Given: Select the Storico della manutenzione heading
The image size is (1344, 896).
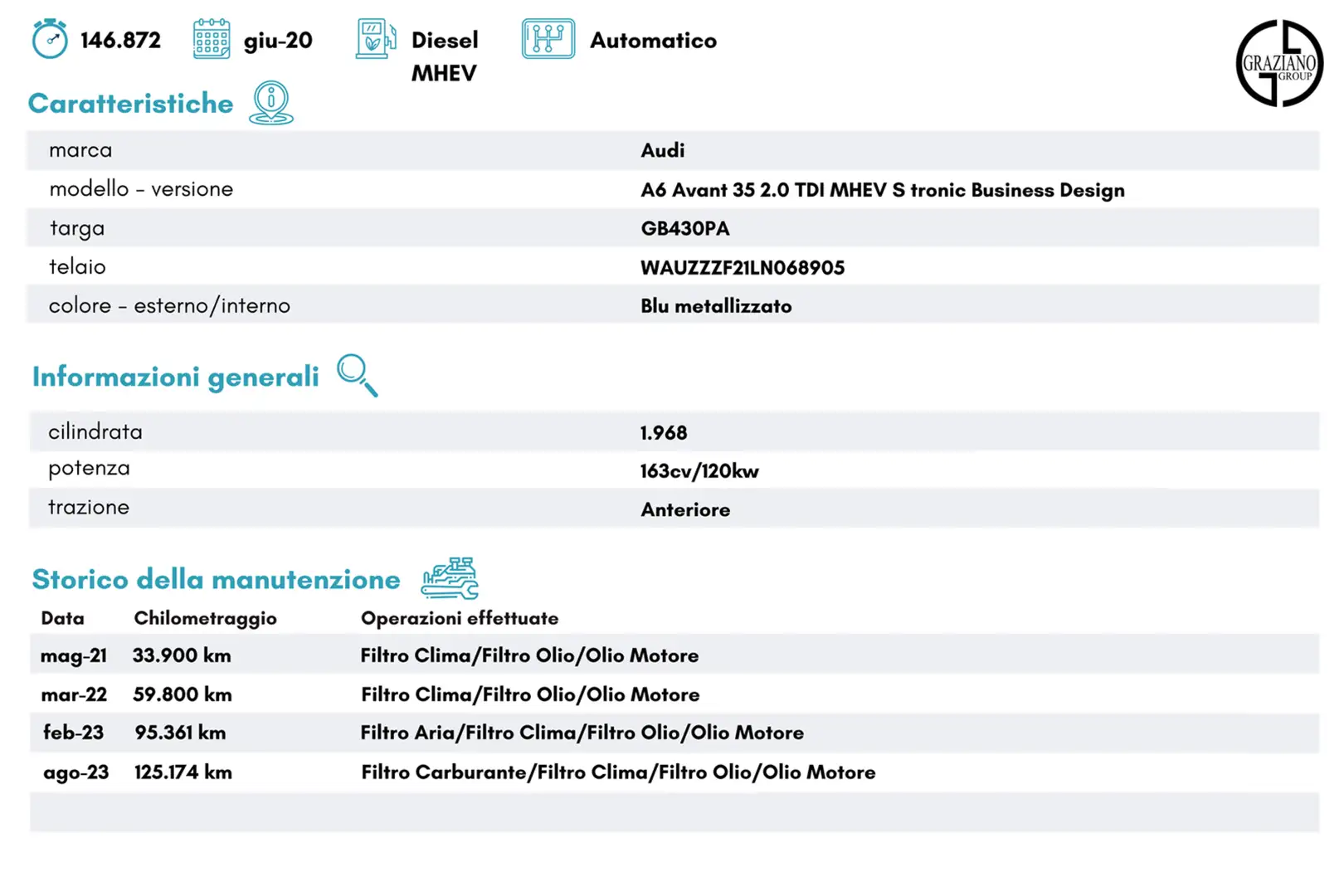Looking at the screenshot, I should (x=216, y=579).
